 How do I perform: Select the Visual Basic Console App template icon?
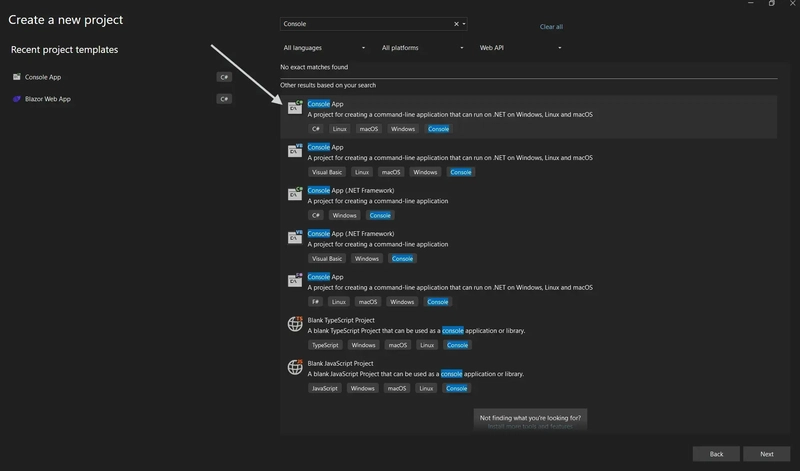pyautogui.click(x=295, y=151)
